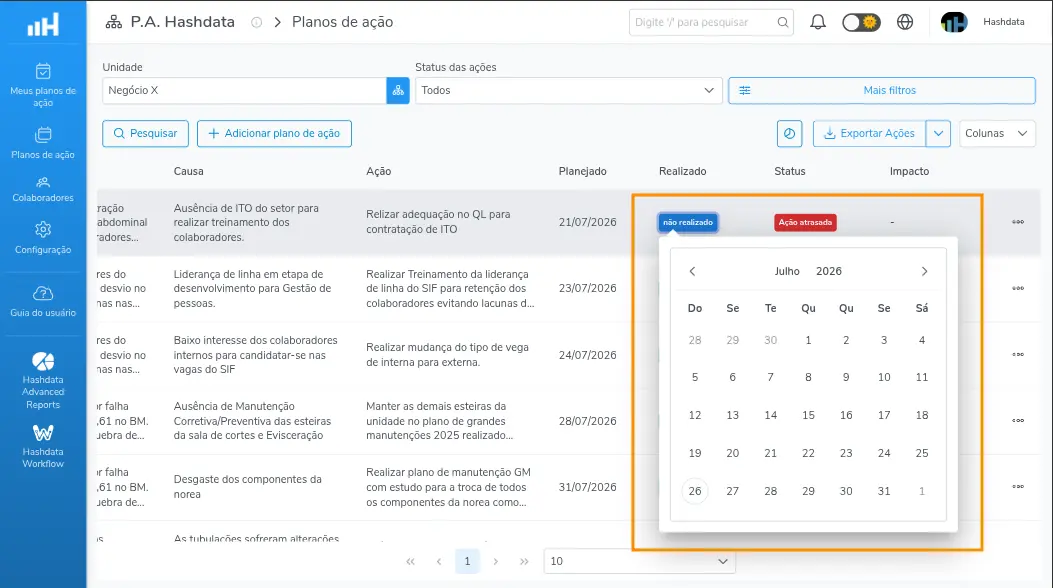
Task: Open Colaboradores in the sidebar
Action: 43,189
